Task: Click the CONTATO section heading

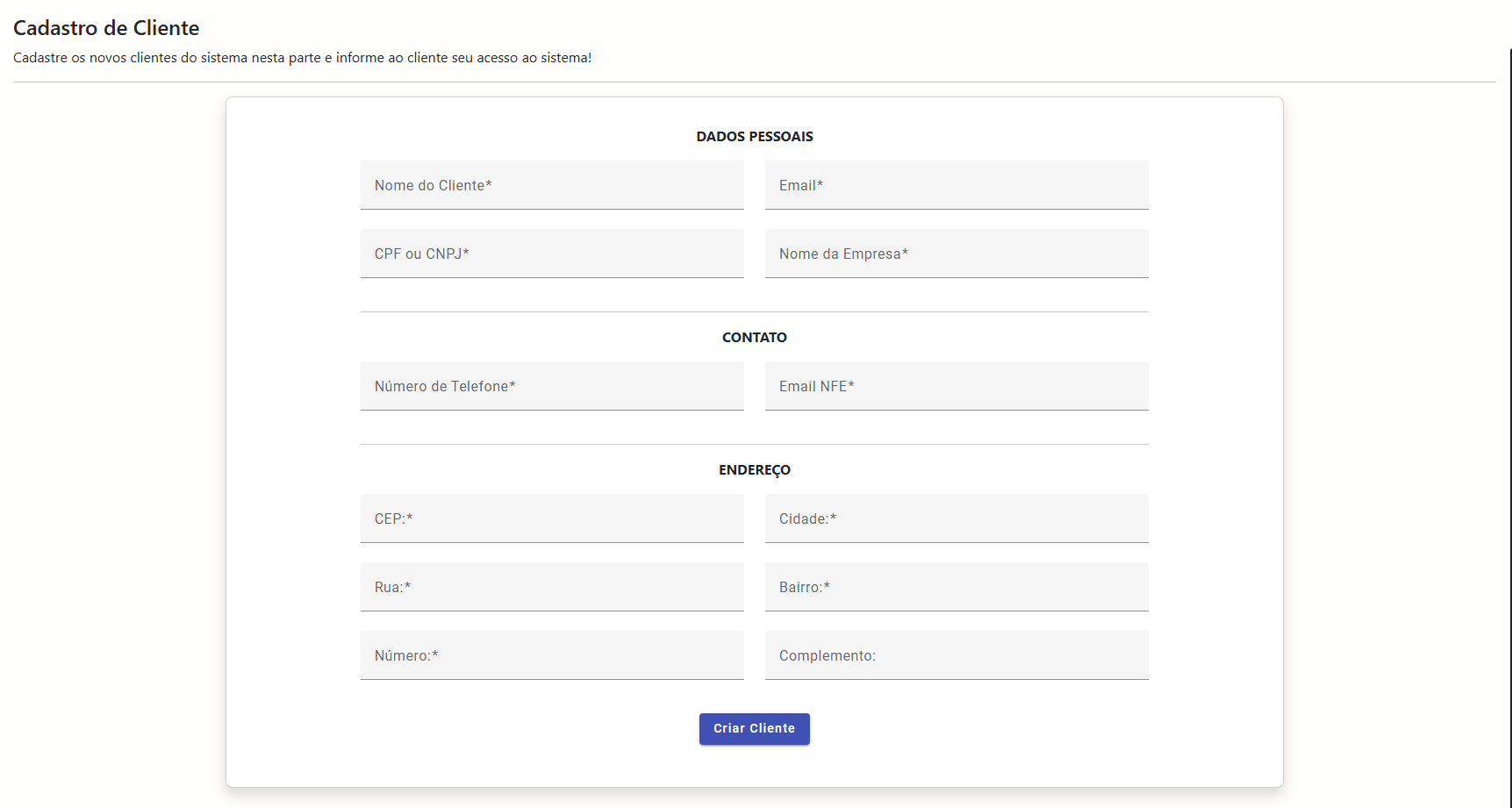Action: click(754, 338)
